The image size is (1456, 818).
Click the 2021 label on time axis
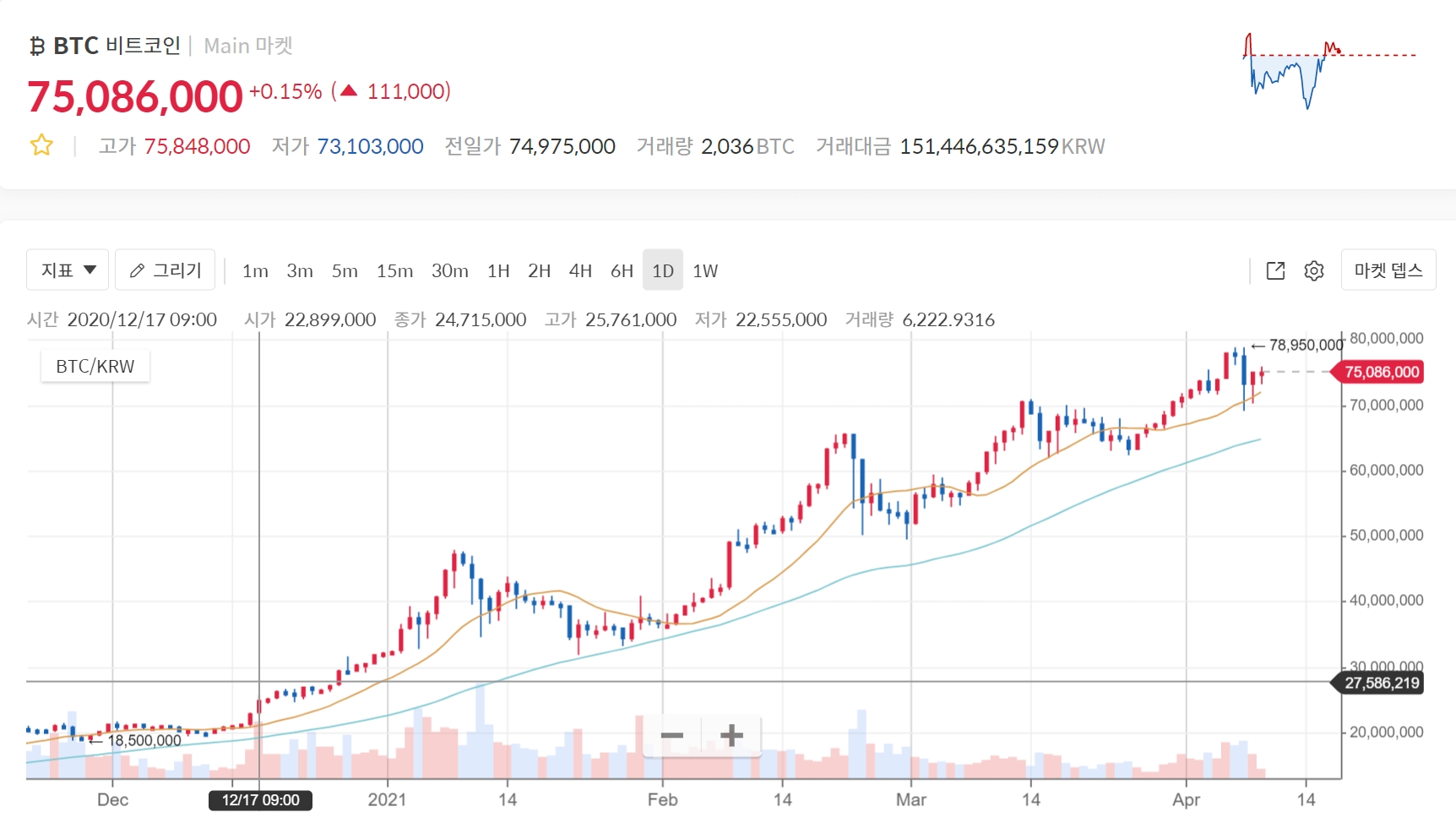(387, 799)
